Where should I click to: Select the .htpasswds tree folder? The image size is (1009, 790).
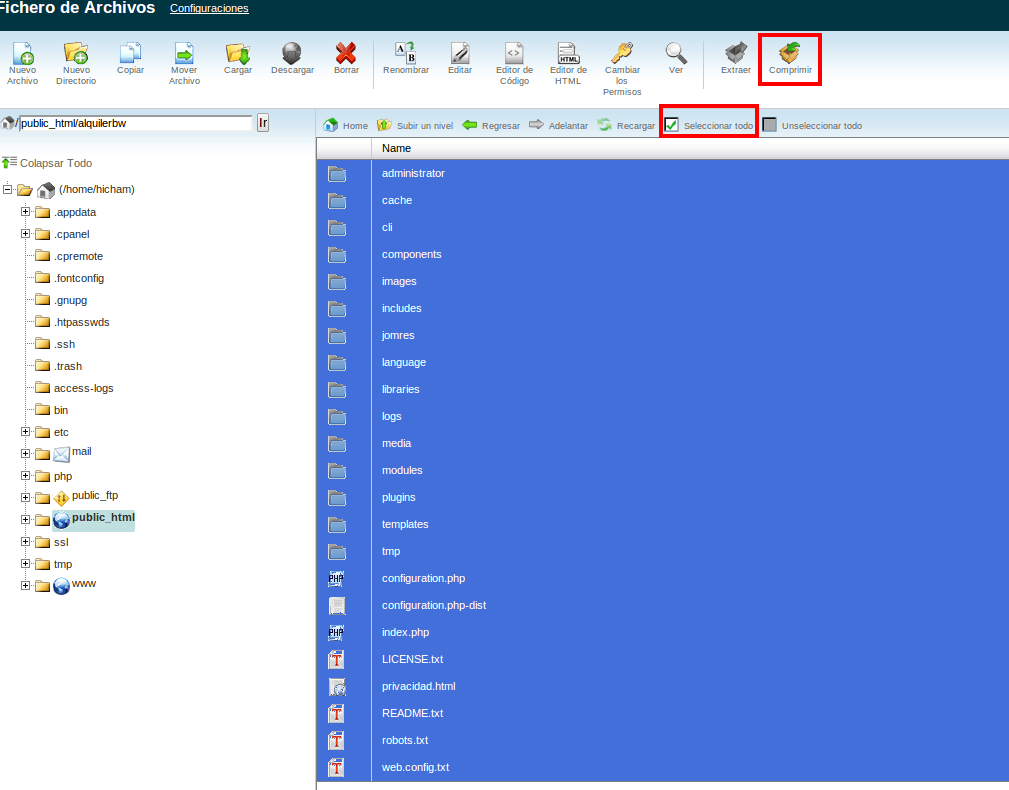click(x=82, y=322)
